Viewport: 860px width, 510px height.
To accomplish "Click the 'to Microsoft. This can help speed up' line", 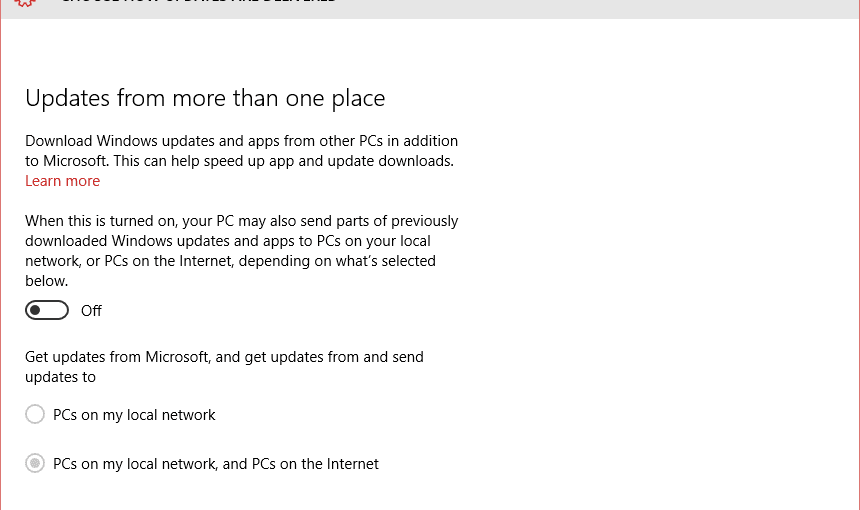I will [x=240, y=161].
